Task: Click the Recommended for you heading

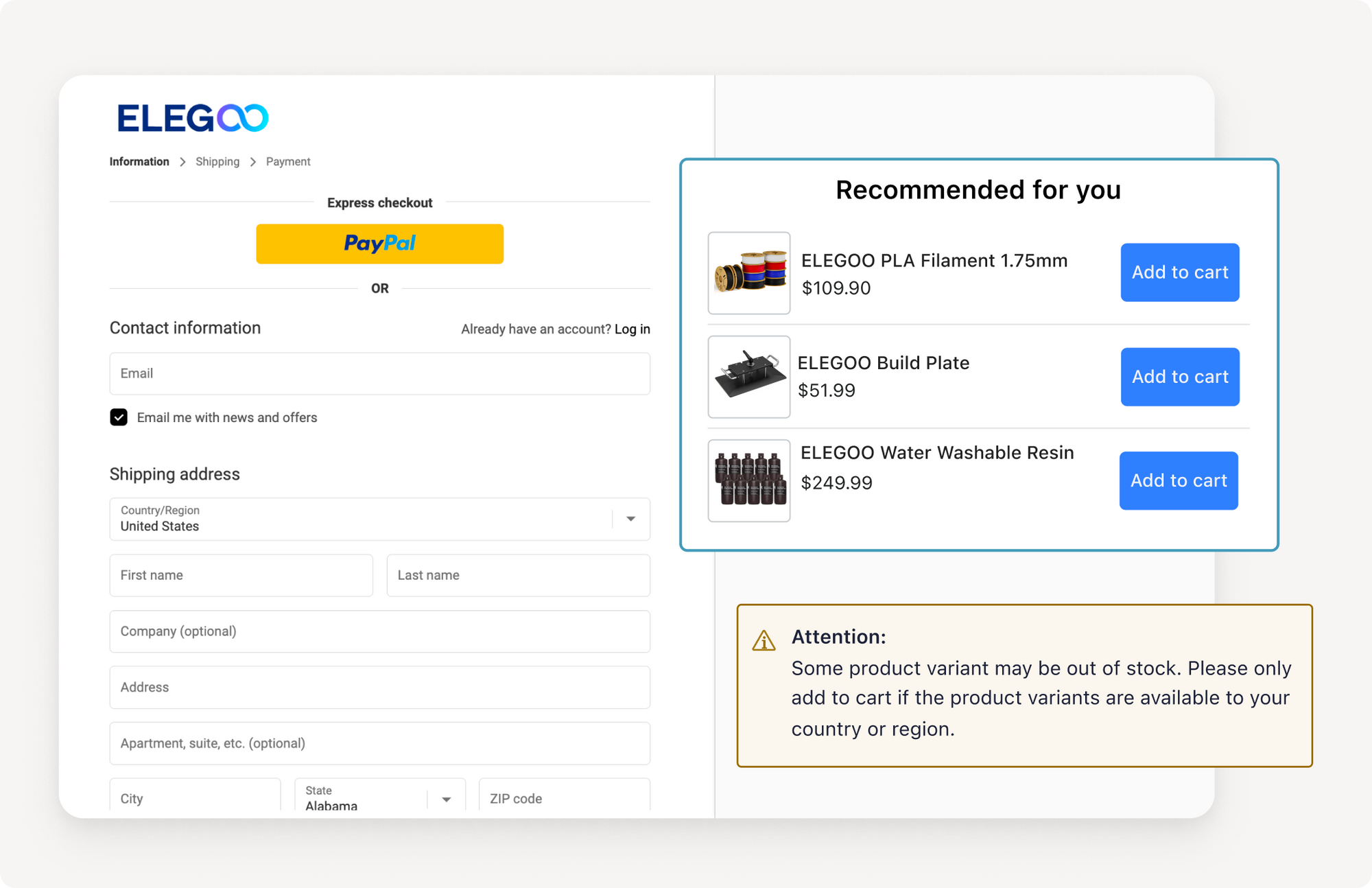Action: coord(978,190)
